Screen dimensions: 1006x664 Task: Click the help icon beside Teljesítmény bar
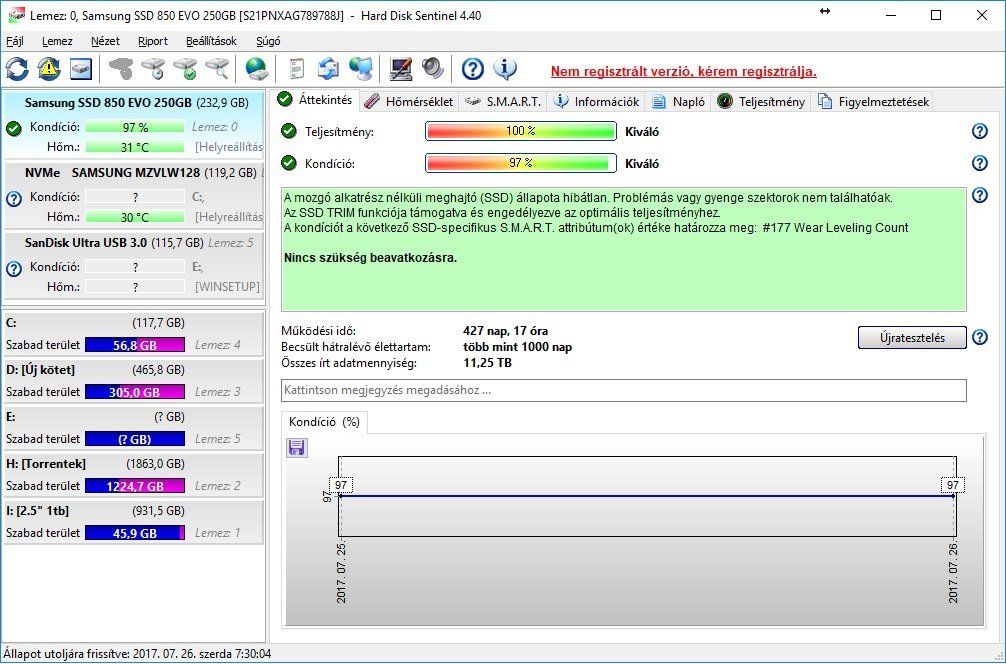pos(980,131)
